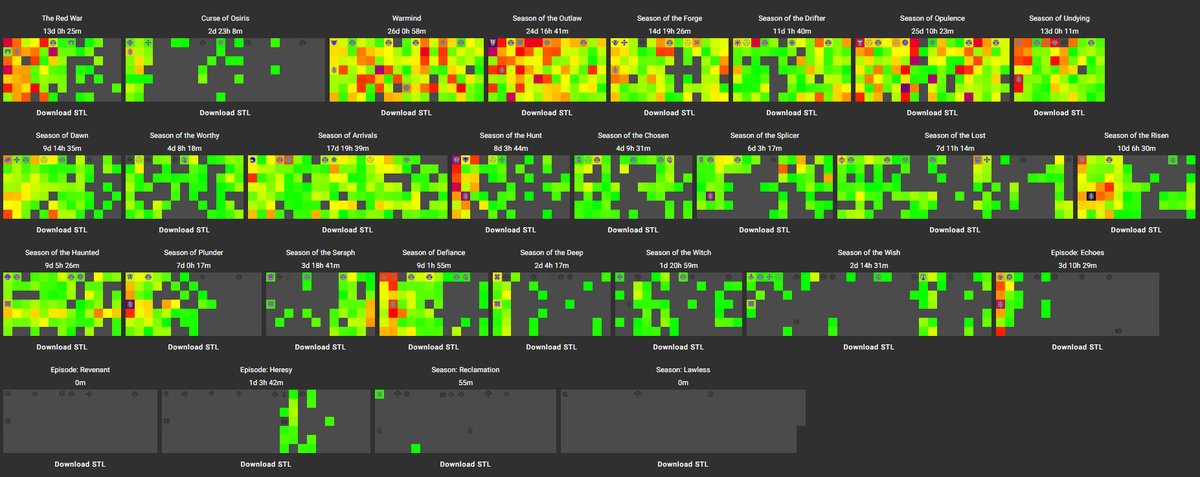Download STL for Season of the Splicer
Image resolution: width=1200 pixels, height=477 pixels.
(765, 230)
